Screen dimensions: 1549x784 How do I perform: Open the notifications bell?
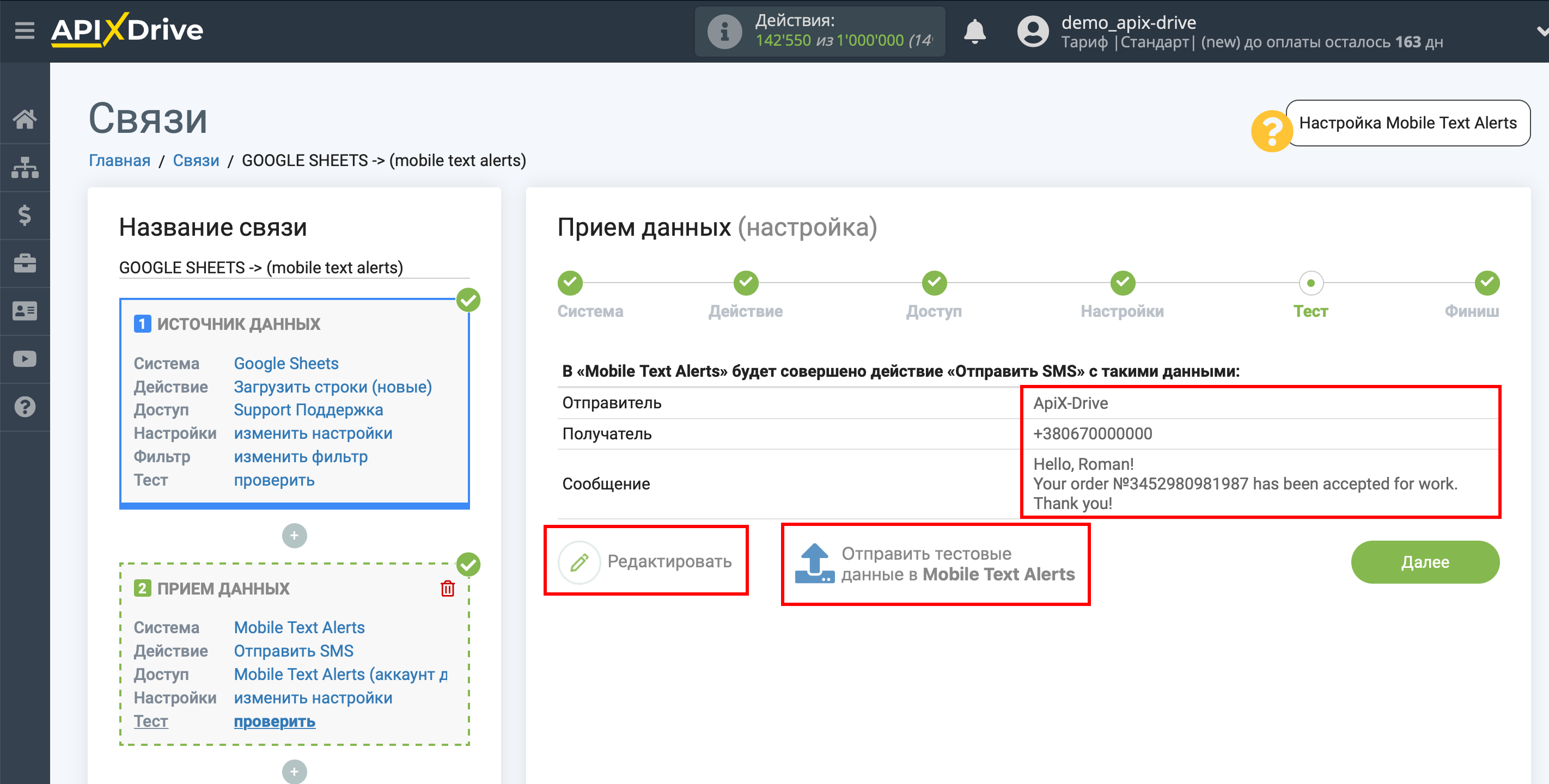(974, 31)
